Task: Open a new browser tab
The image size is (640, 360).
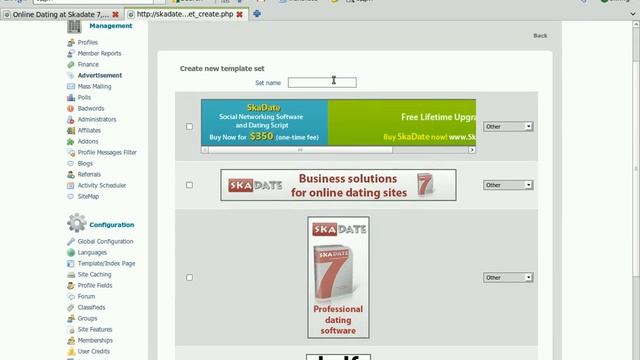Action: click(257, 14)
